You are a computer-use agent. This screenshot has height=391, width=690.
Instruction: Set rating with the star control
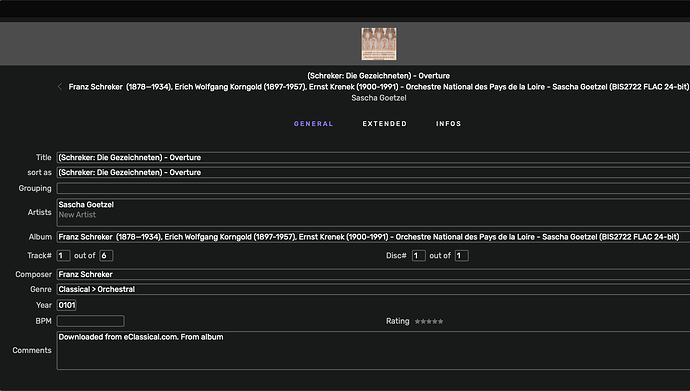point(429,322)
